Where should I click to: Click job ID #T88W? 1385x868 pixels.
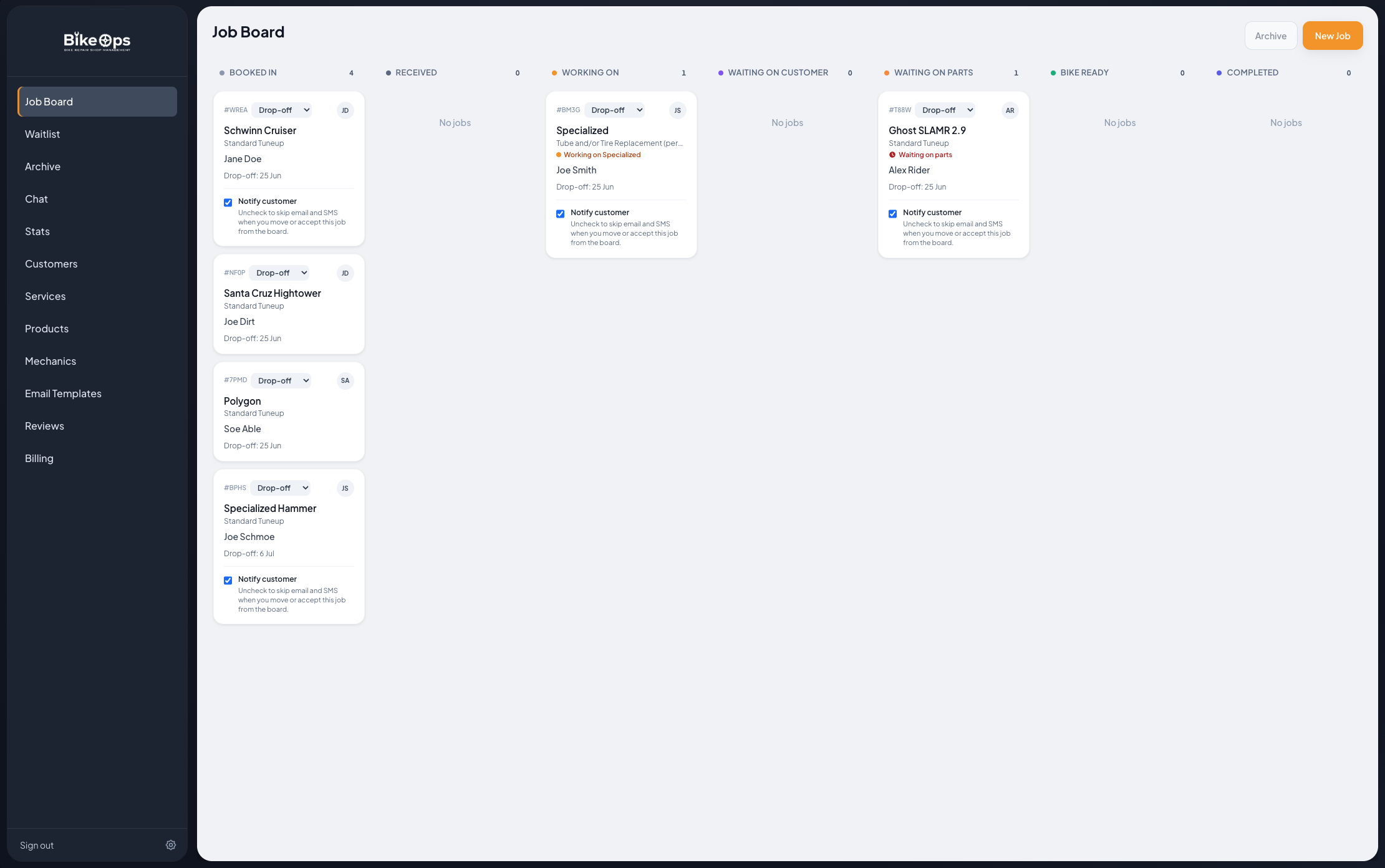900,110
